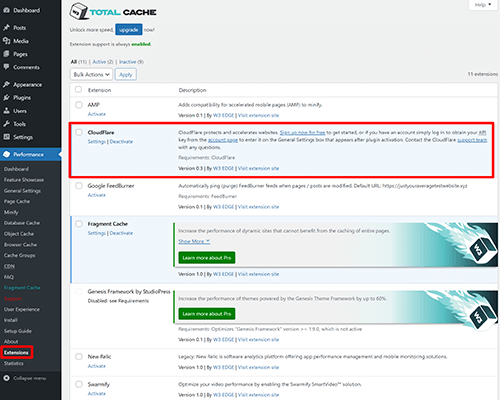
Task: Click the Collapse menu arrow icon
Action: (x=6, y=378)
